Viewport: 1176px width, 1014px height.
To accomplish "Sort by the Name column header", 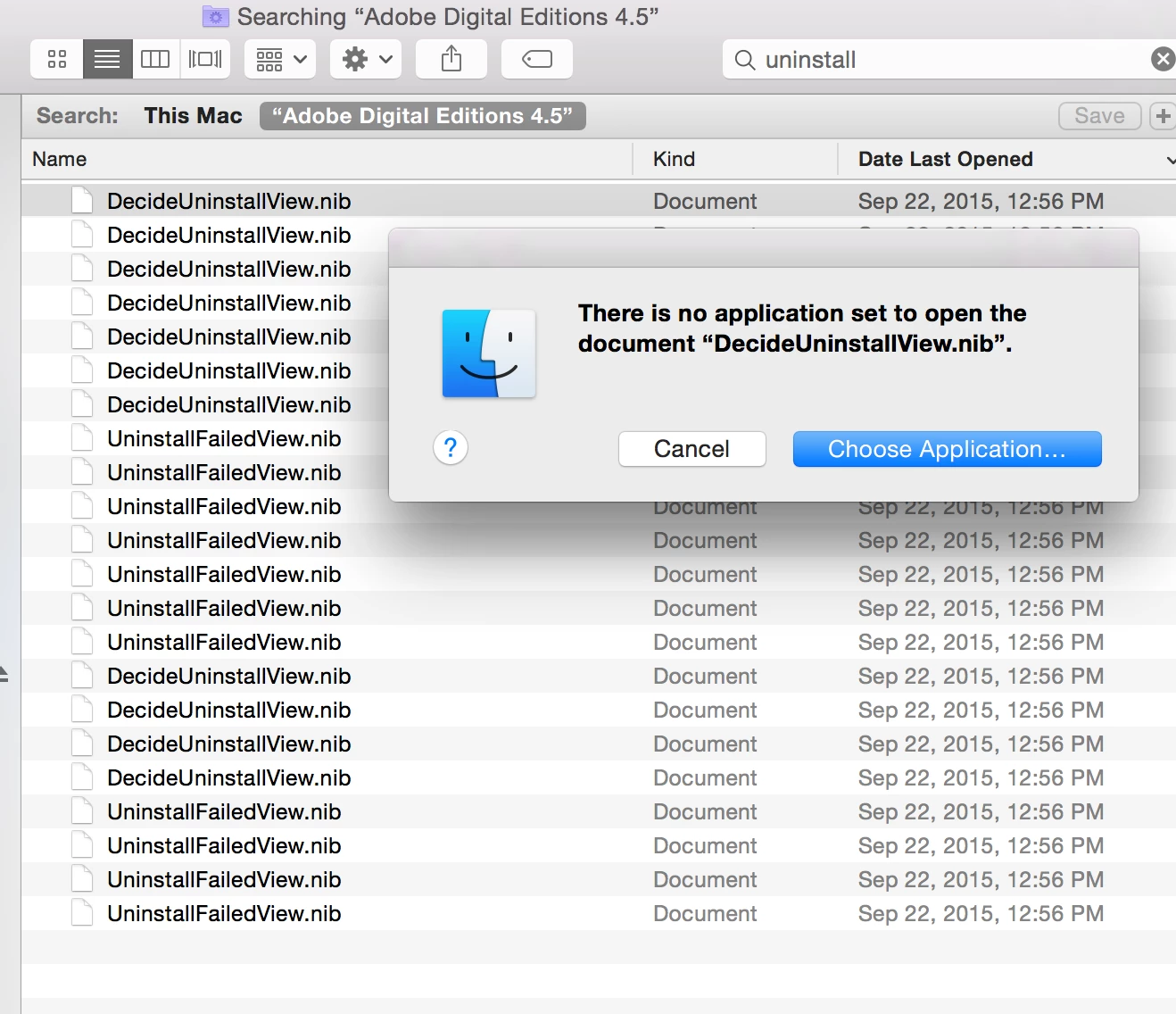I will [327, 159].
